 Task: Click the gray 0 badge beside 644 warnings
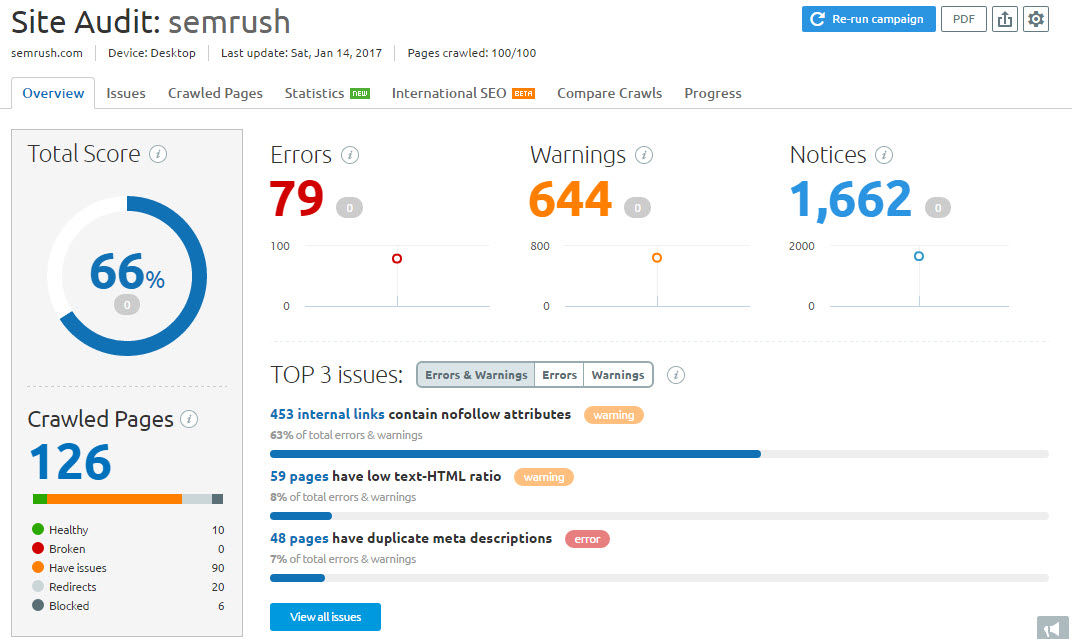(637, 208)
